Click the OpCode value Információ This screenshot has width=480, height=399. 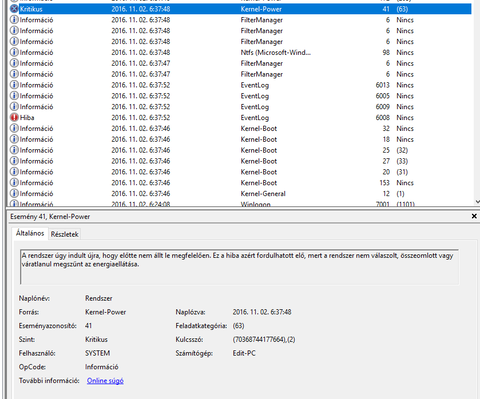point(101,367)
